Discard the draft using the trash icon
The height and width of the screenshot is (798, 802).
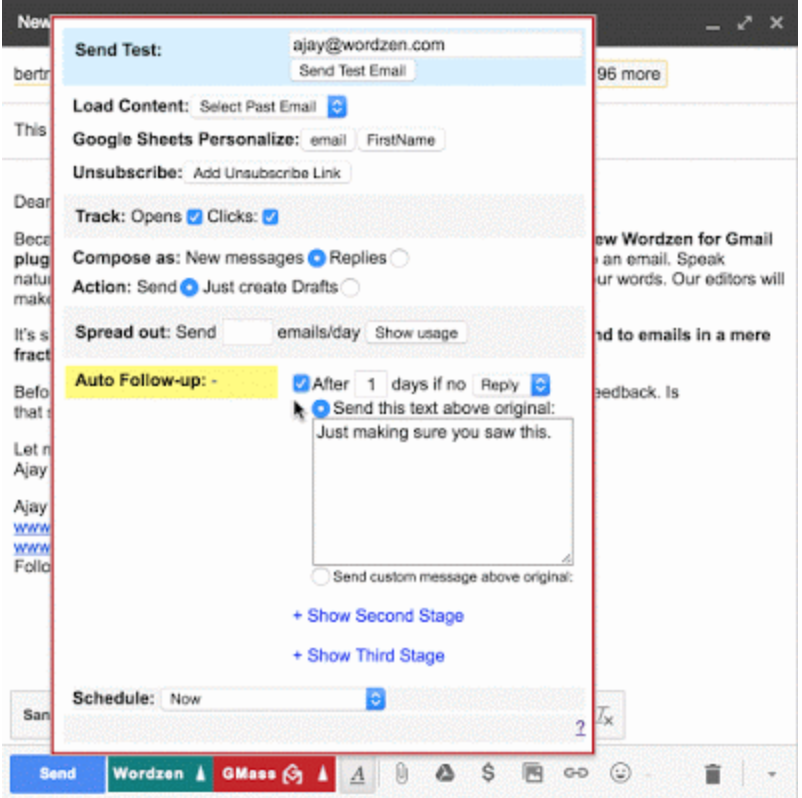coord(712,773)
